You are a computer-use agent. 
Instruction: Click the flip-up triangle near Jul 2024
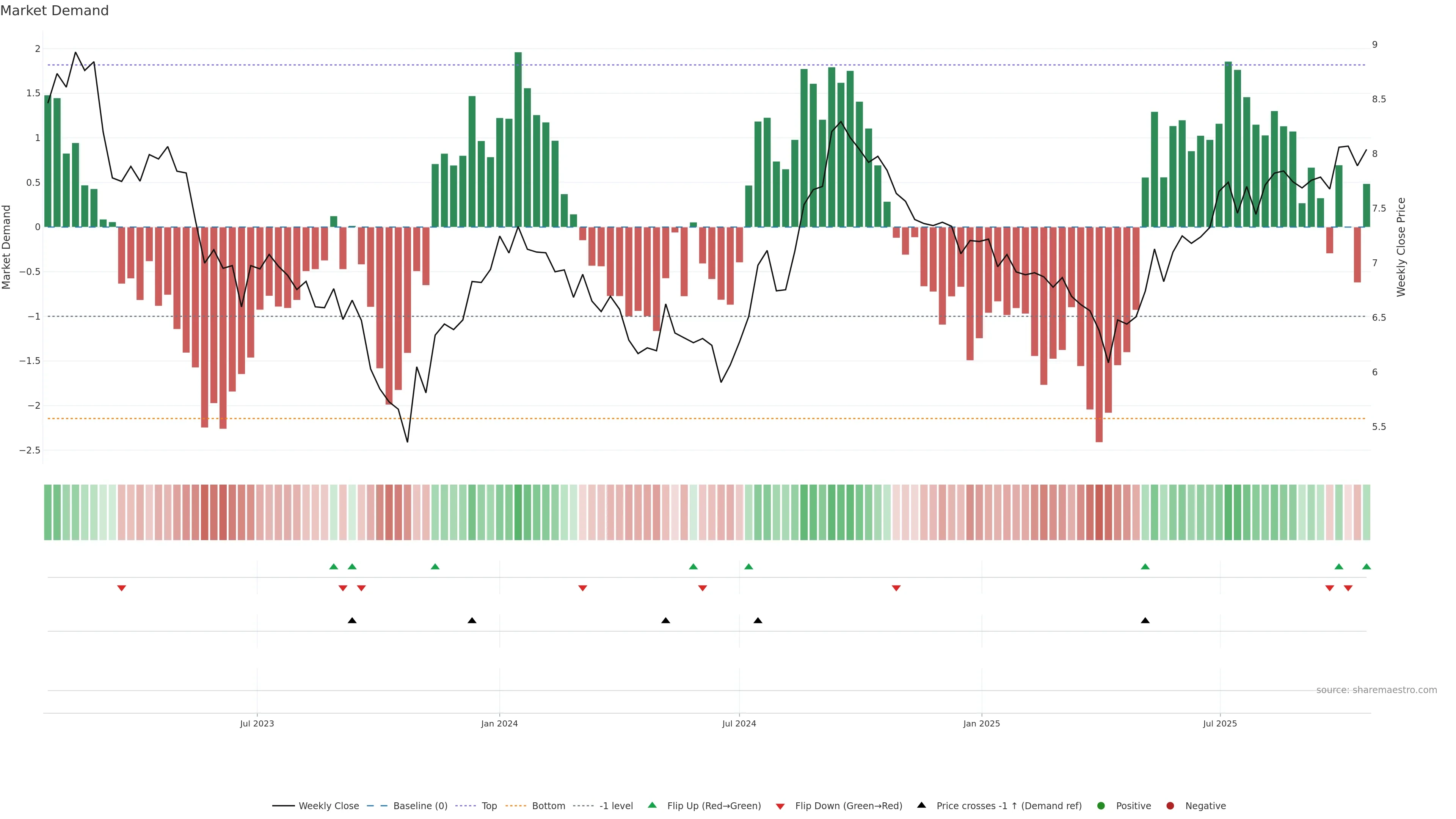[748, 566]
